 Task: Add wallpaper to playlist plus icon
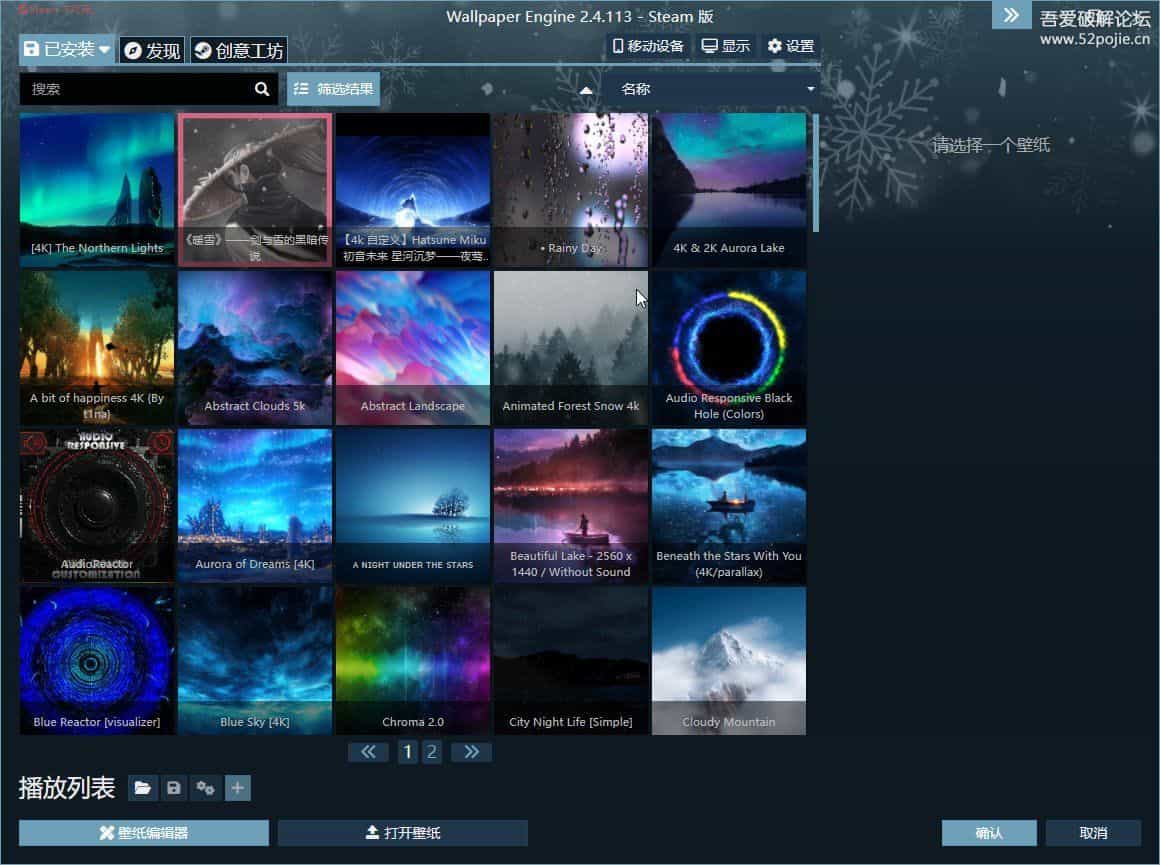237,788
